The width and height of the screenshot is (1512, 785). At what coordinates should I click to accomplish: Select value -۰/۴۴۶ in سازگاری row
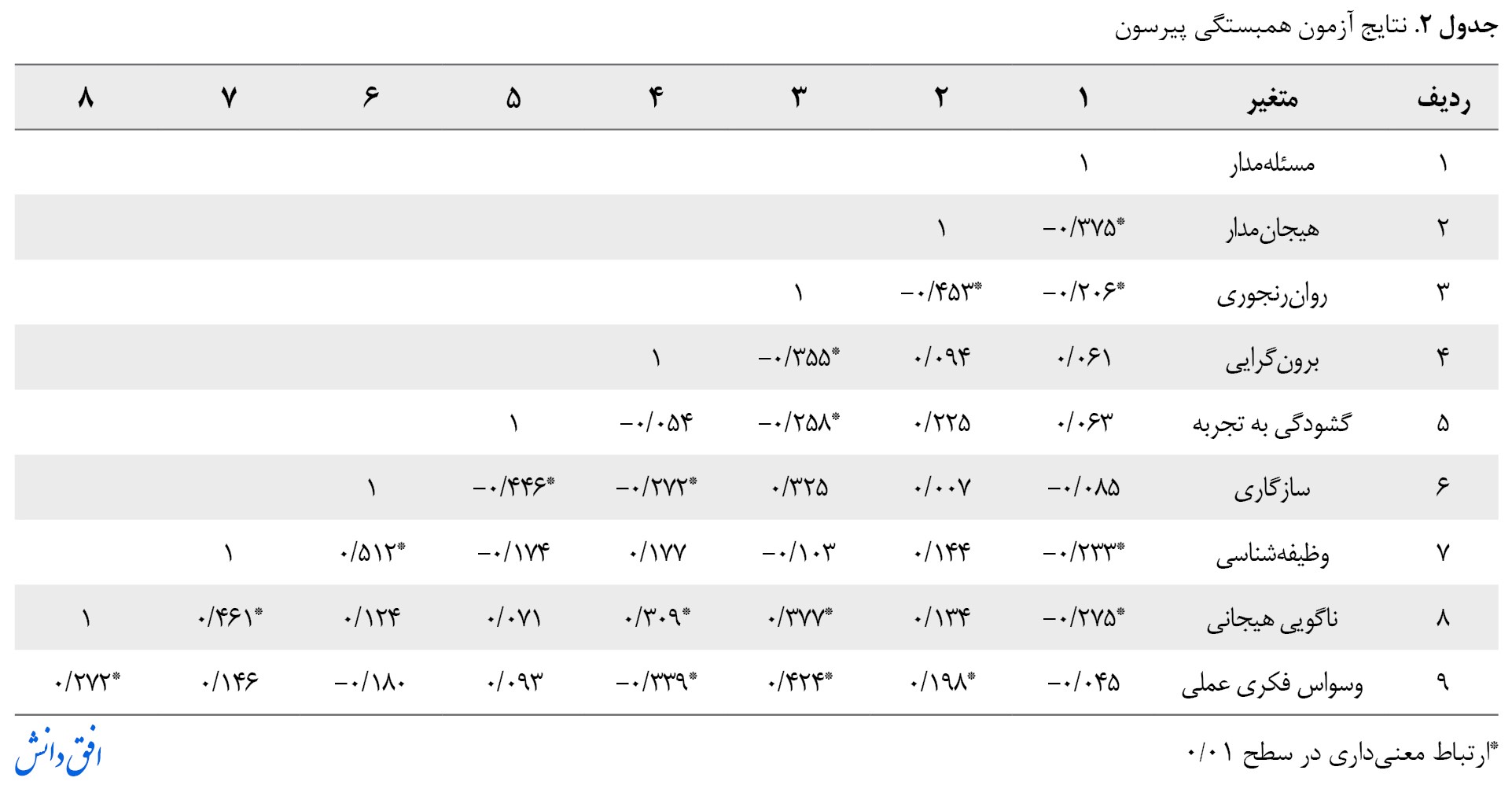tap(514, 487)
